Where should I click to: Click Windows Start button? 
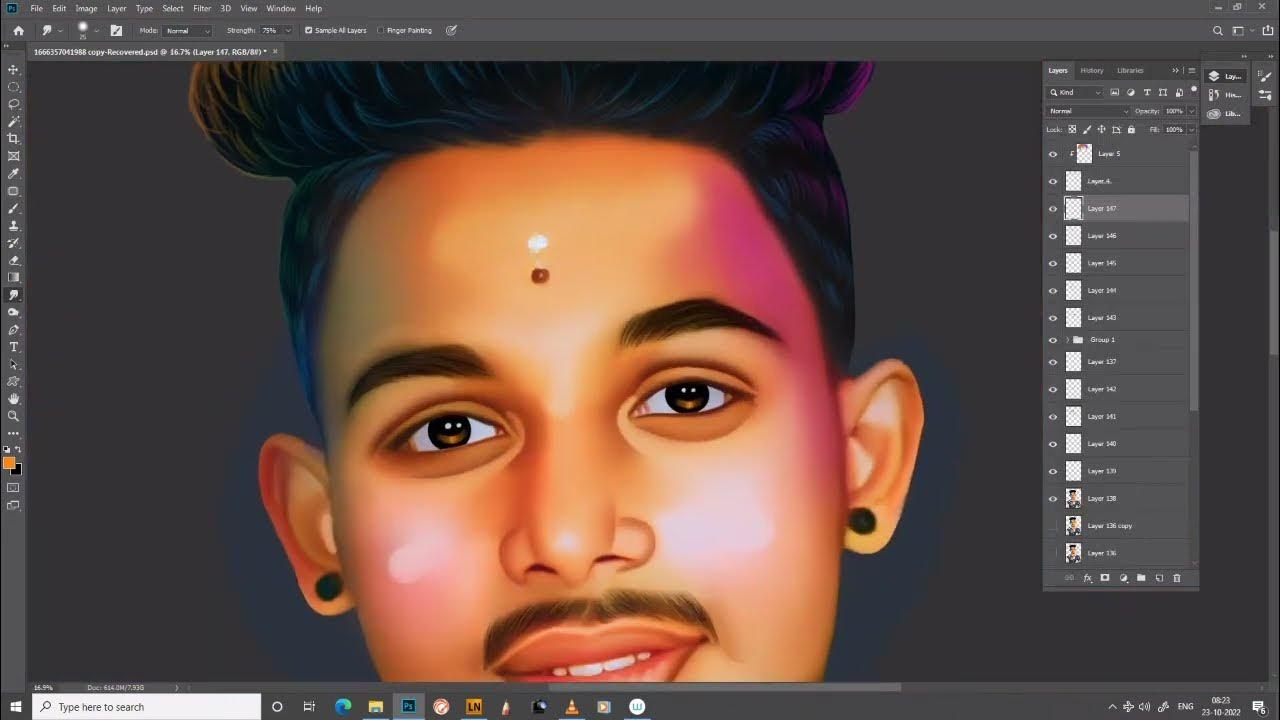15,707
